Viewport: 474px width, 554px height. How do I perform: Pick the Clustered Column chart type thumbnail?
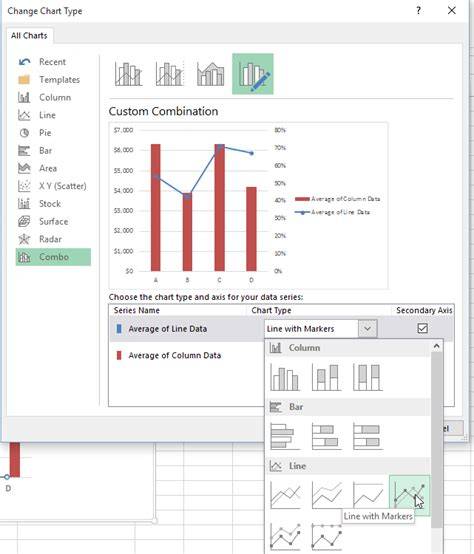point(285,378)
